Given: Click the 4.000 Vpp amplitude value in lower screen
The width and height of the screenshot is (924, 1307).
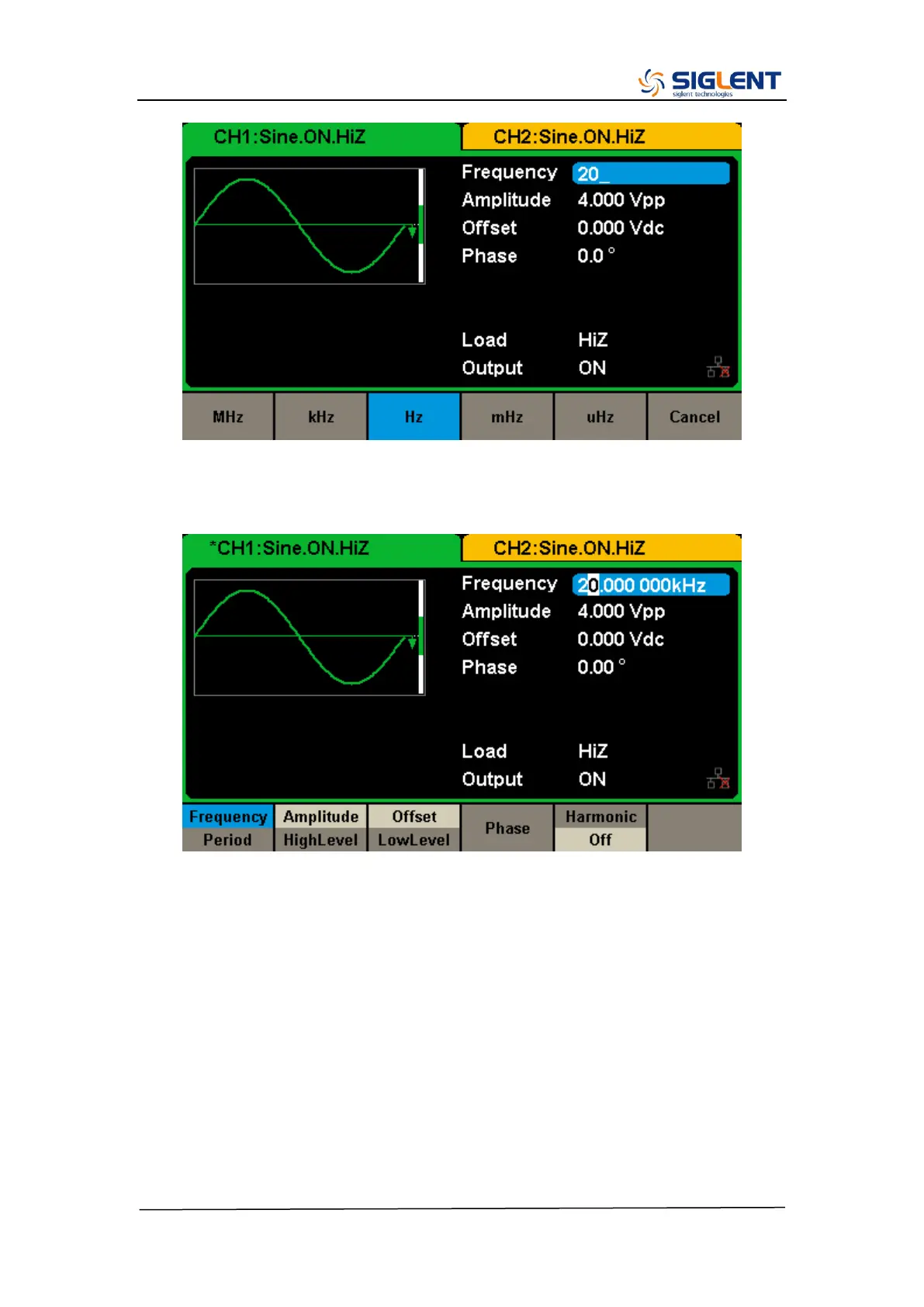Looking at the screenshot, I should click(621, 612).
